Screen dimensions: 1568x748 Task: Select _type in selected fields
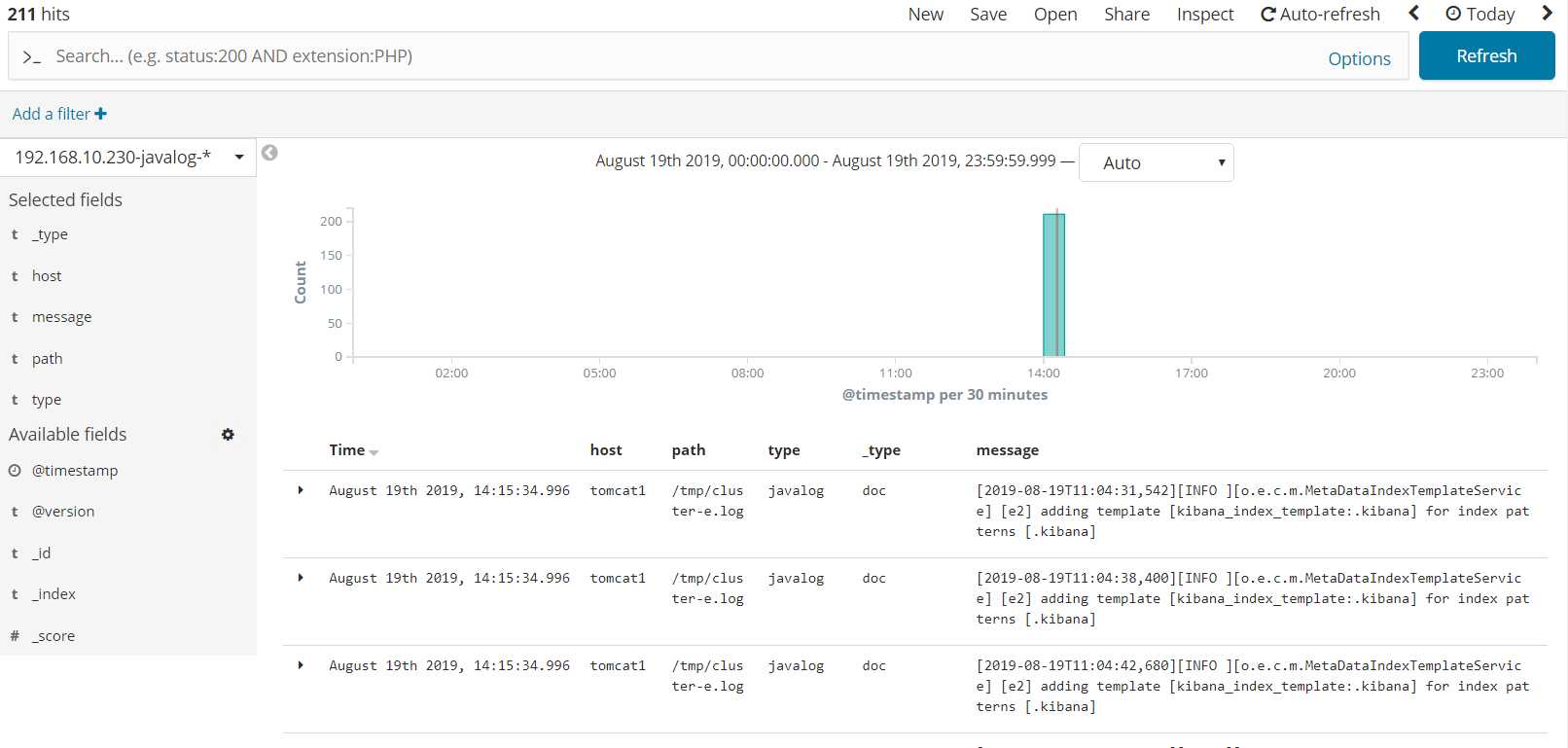(x=50, y=234)
